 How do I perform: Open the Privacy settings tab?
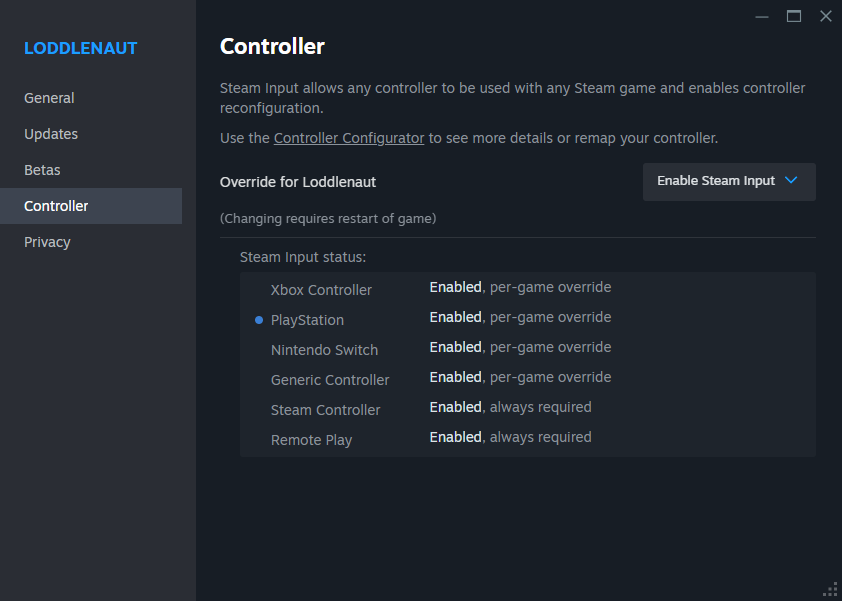48,242
